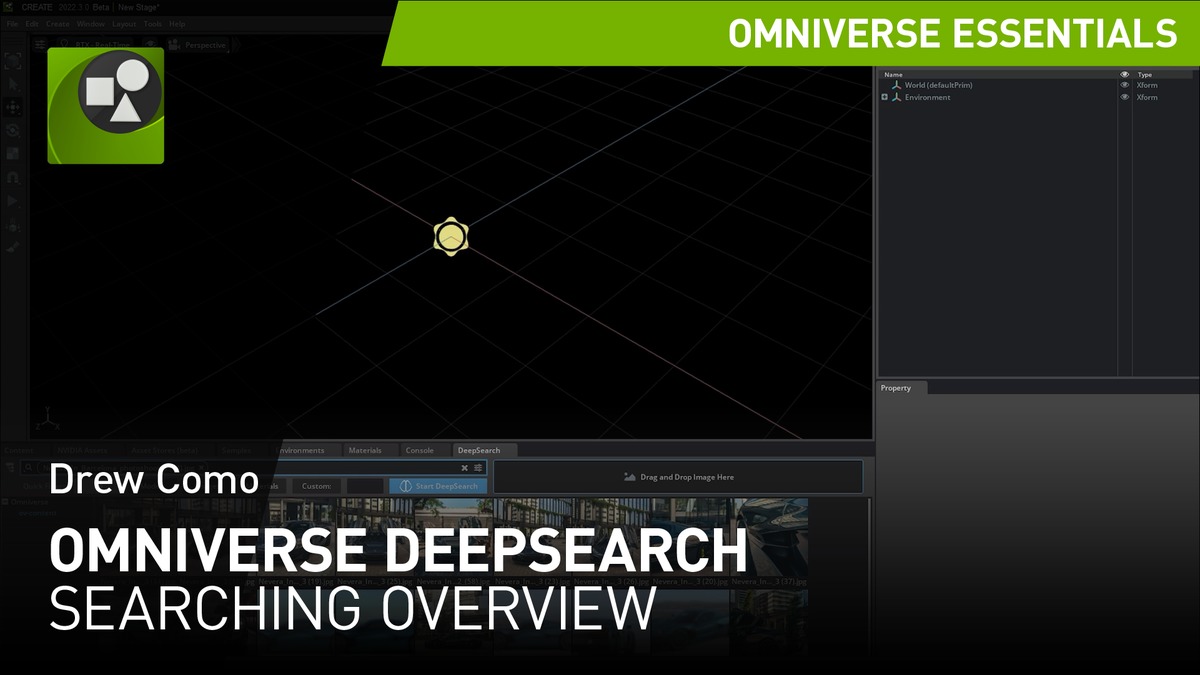Screen dimensions: 1200x675
Task: Click the eye column header in Stage
Action: [1124, 74]
